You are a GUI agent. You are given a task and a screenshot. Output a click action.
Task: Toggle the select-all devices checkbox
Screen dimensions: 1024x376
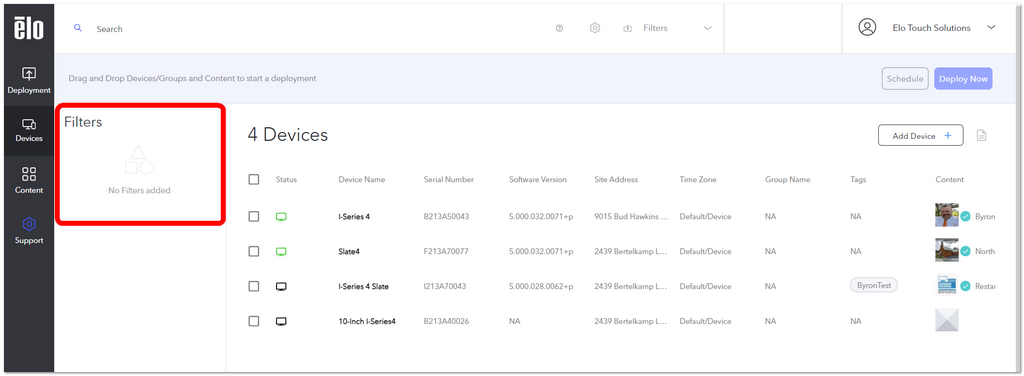point(254,180)
